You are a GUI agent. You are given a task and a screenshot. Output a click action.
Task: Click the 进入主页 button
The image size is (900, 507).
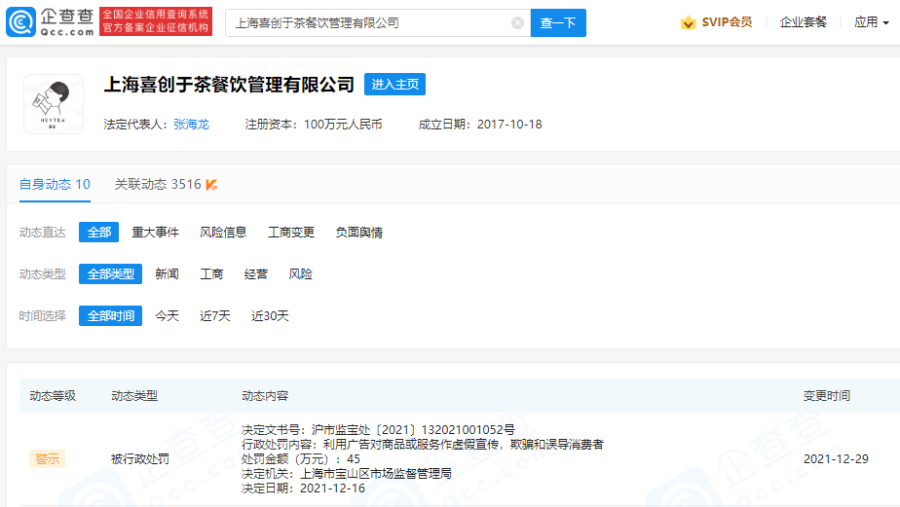[x=394, y=85]
